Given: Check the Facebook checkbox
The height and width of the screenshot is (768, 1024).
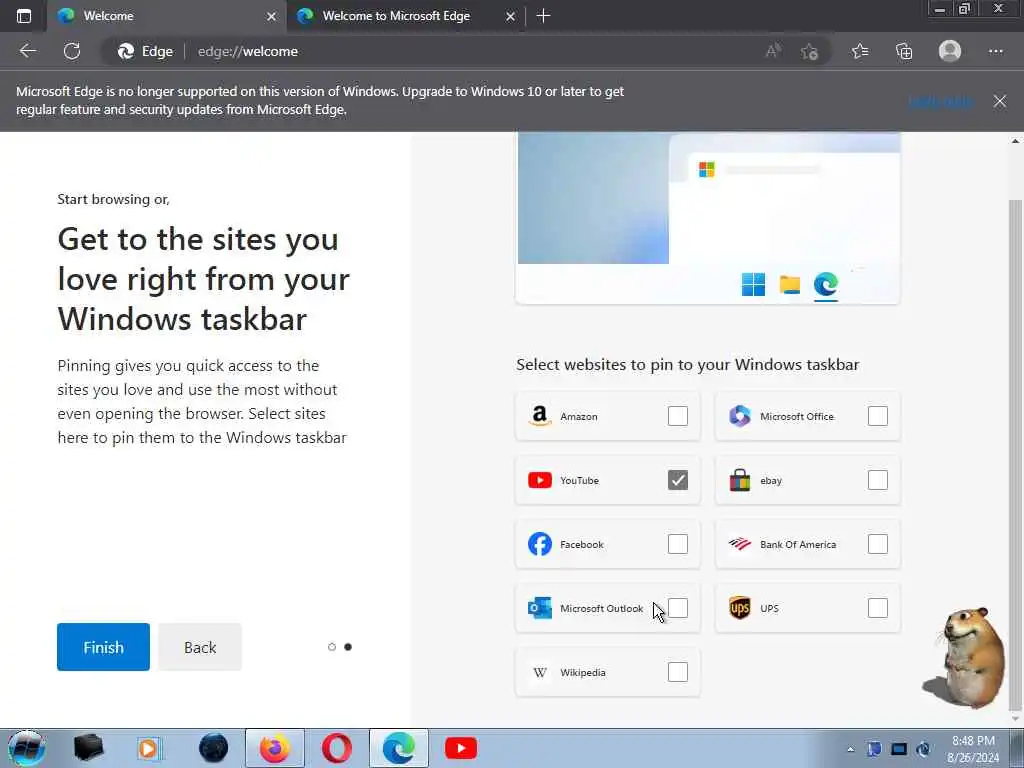Looking at the screenshot, I should click(x=678, y=544).
